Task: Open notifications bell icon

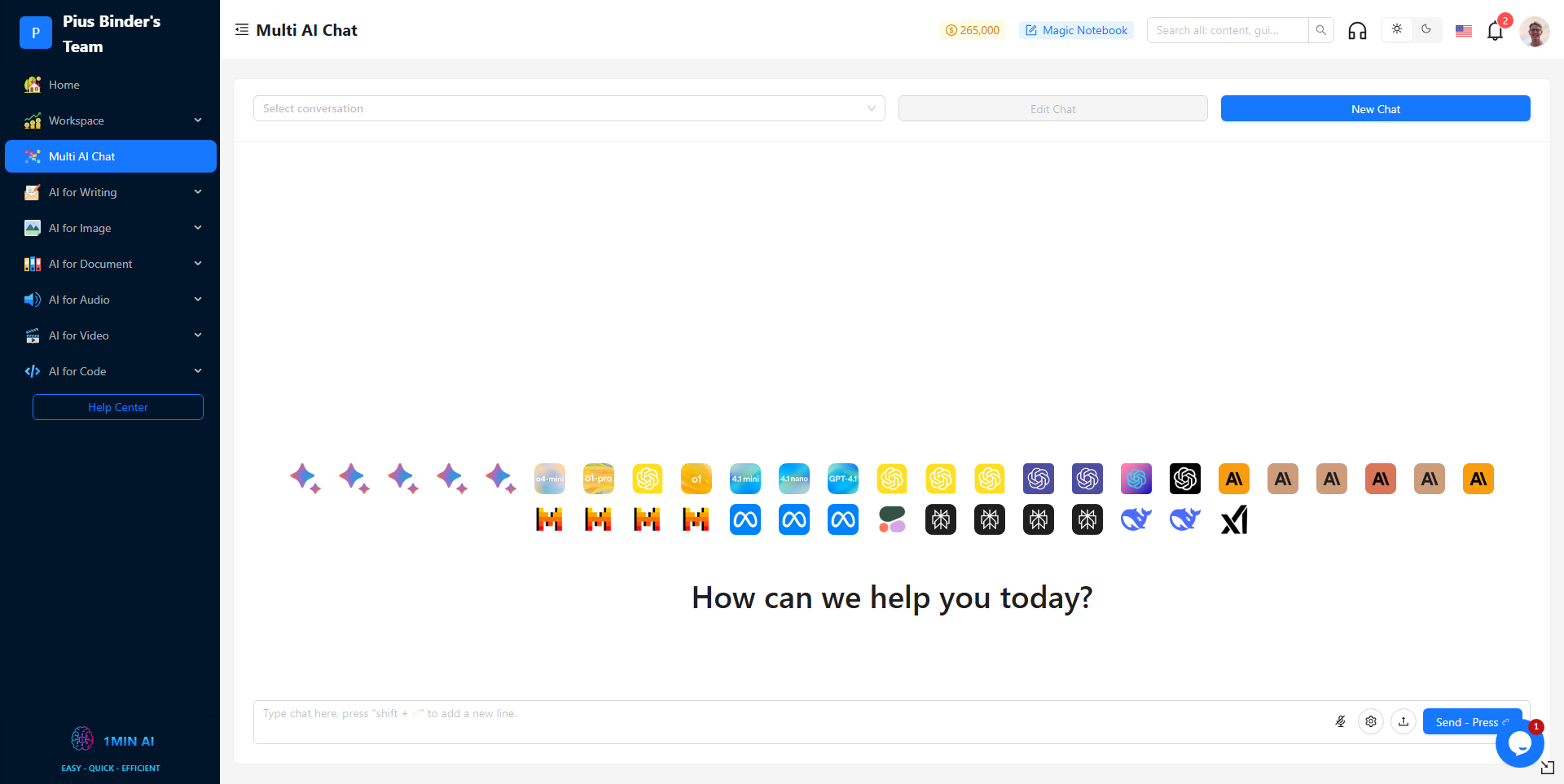Action: (1495, 31)
